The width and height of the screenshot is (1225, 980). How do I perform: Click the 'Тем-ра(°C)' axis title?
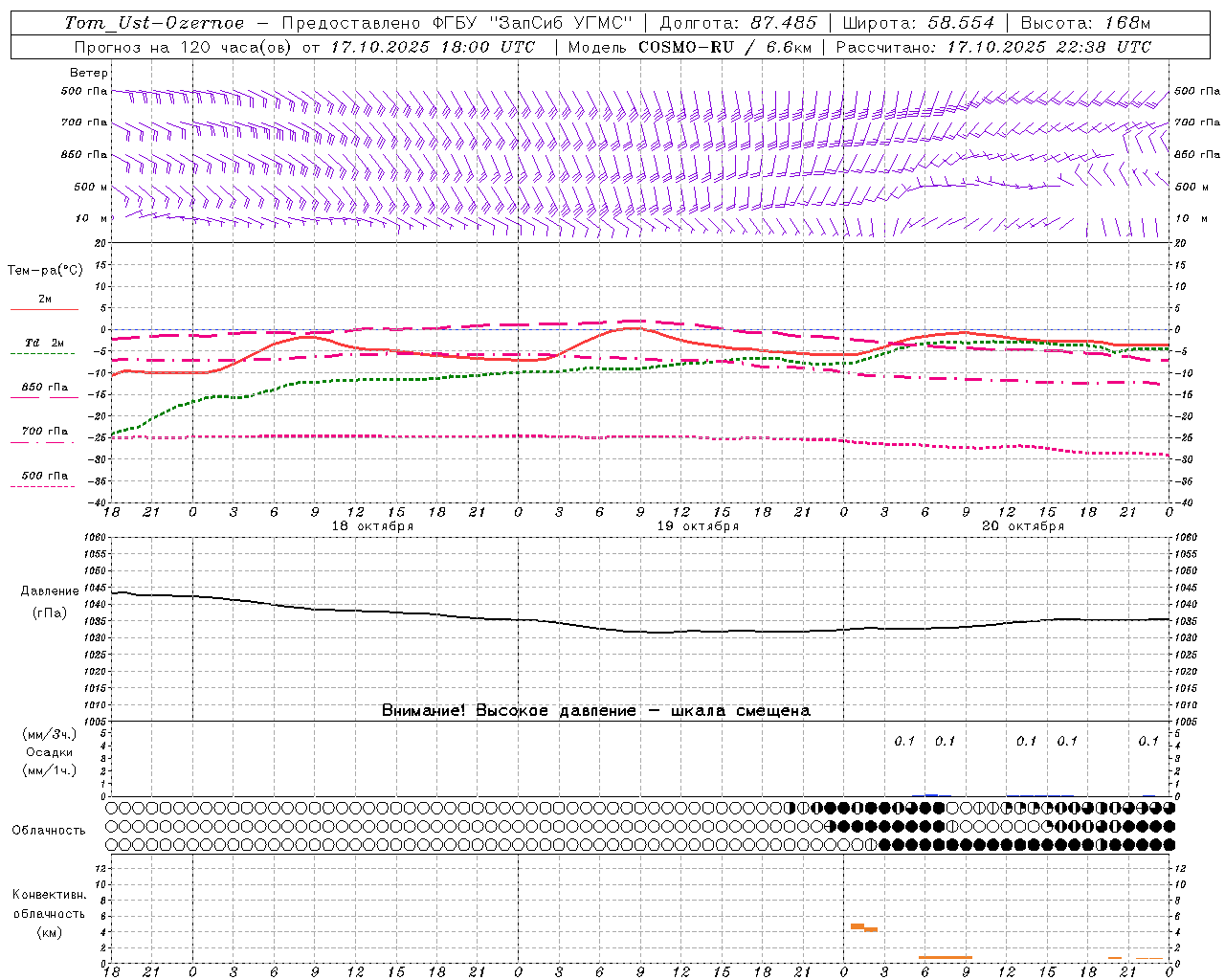pyautogui.click(x=45, y=271)
